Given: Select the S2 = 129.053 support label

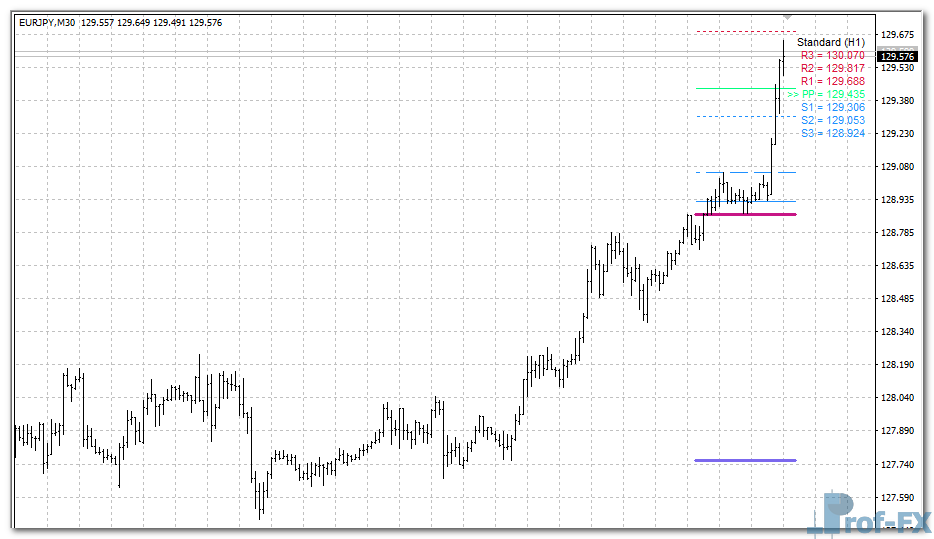Looking at the screenshot, I should click(x=832, y=120).
